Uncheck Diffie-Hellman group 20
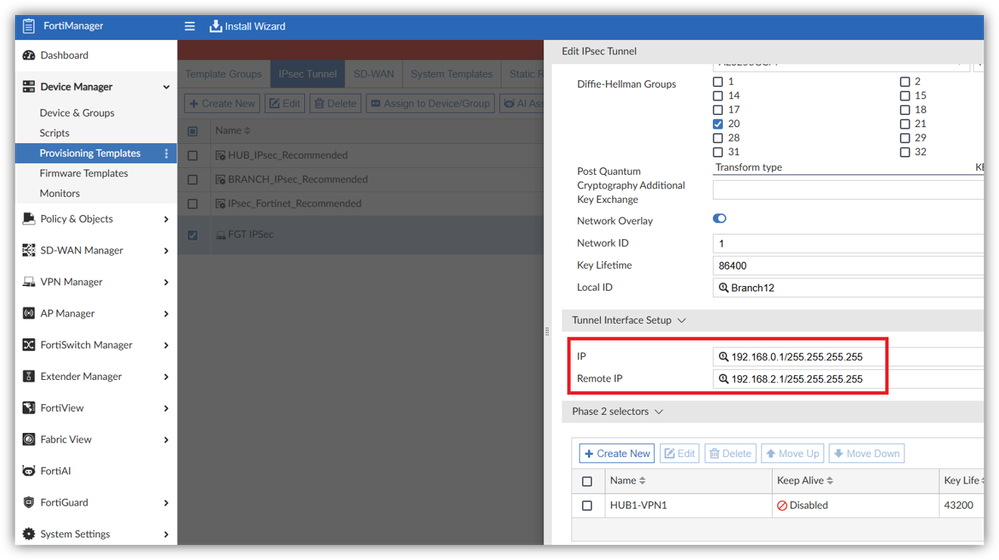This screenshot has height=560, width=999. click(x=718, y=124)
